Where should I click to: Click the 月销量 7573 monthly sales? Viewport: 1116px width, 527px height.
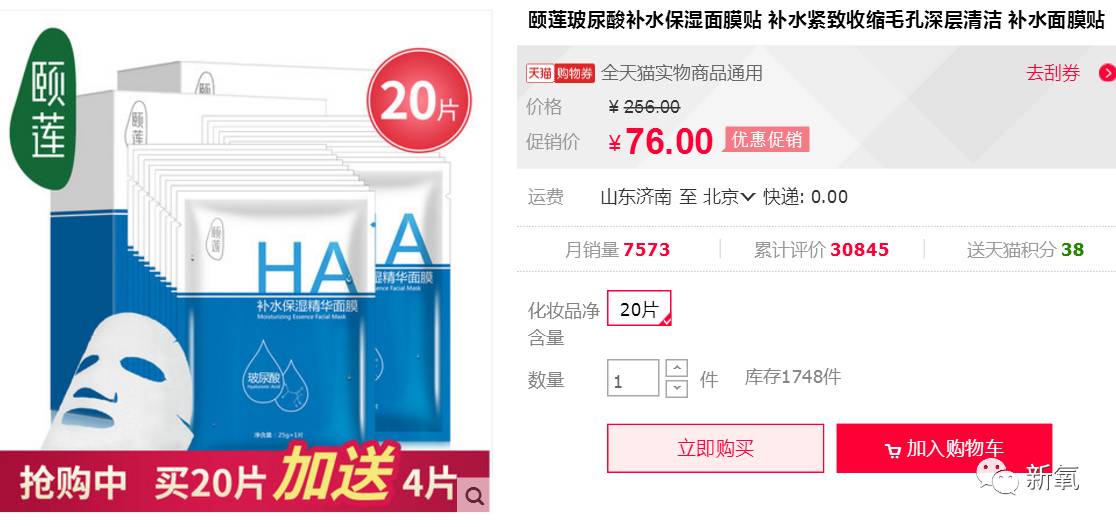coord(617,249)
